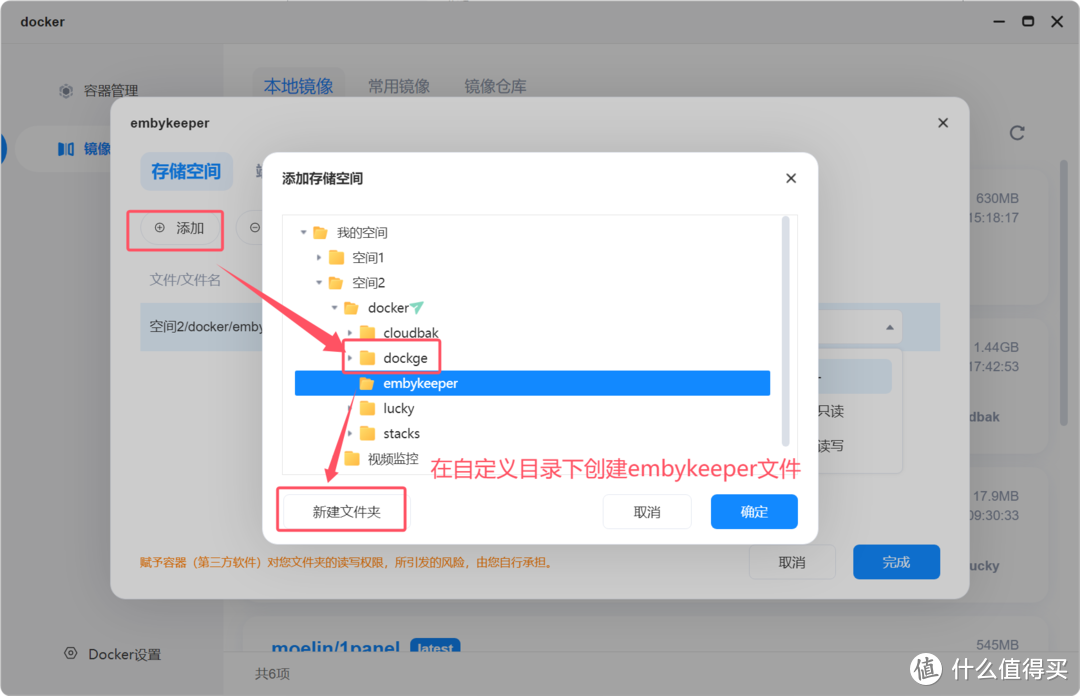Expand the 空间1 folder node
Viewport: 1080px width, 696px height.
click(x=319, y=257)
